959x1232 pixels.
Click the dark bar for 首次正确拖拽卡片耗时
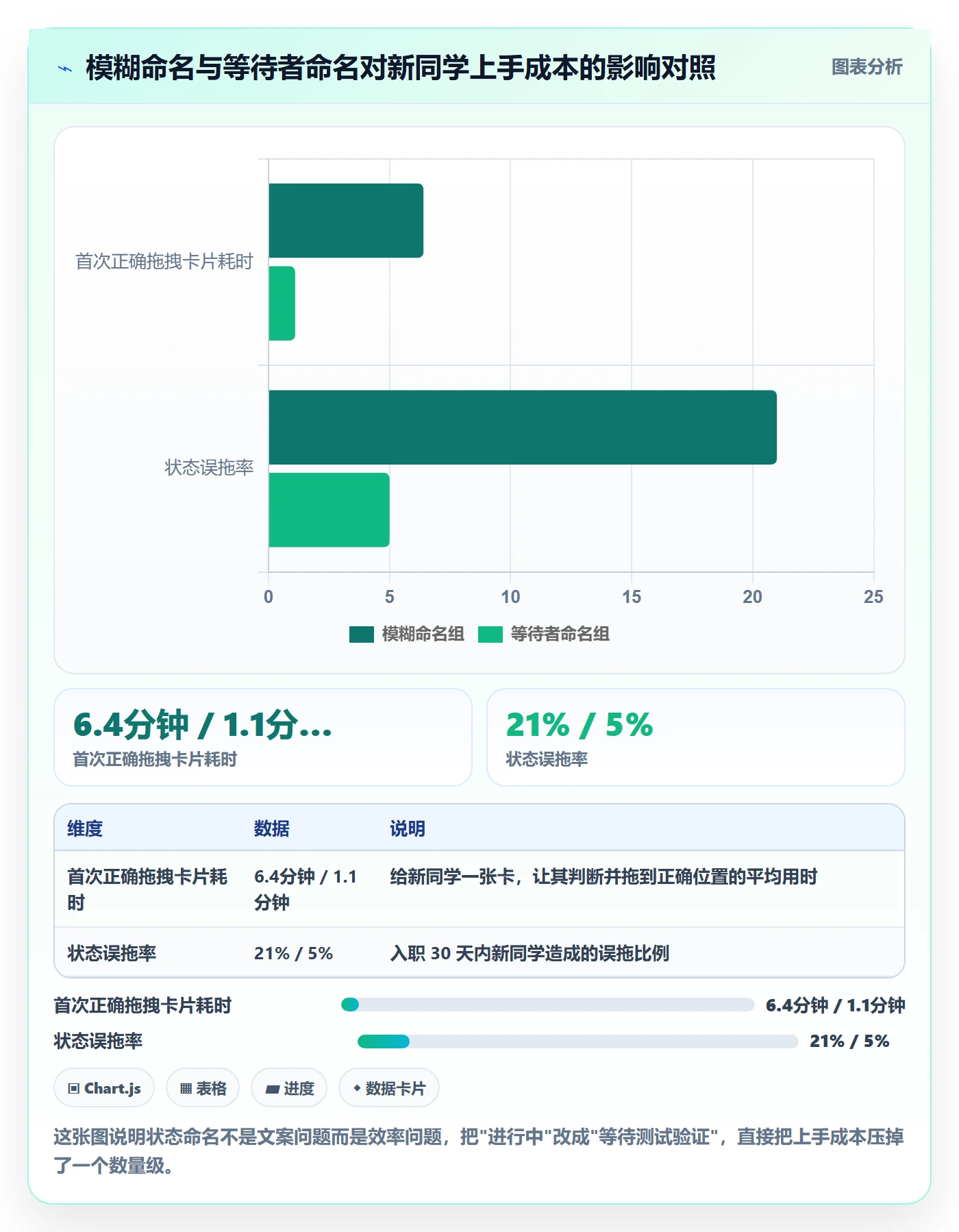346,221
